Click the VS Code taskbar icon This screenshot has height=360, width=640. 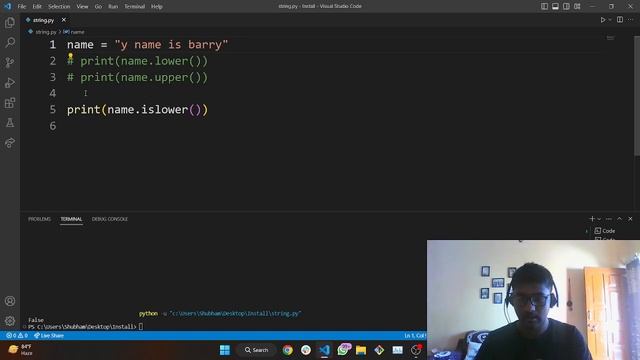pyautogui.click(x=324, y=350)
